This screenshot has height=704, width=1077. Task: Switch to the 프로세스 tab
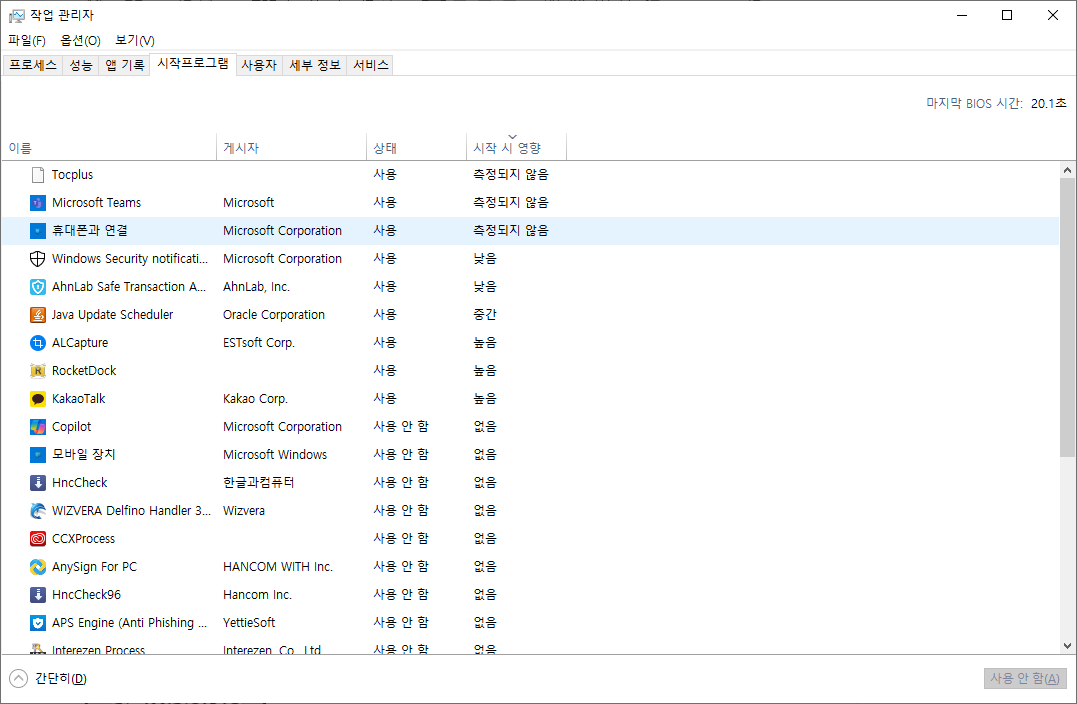(33, 65)
